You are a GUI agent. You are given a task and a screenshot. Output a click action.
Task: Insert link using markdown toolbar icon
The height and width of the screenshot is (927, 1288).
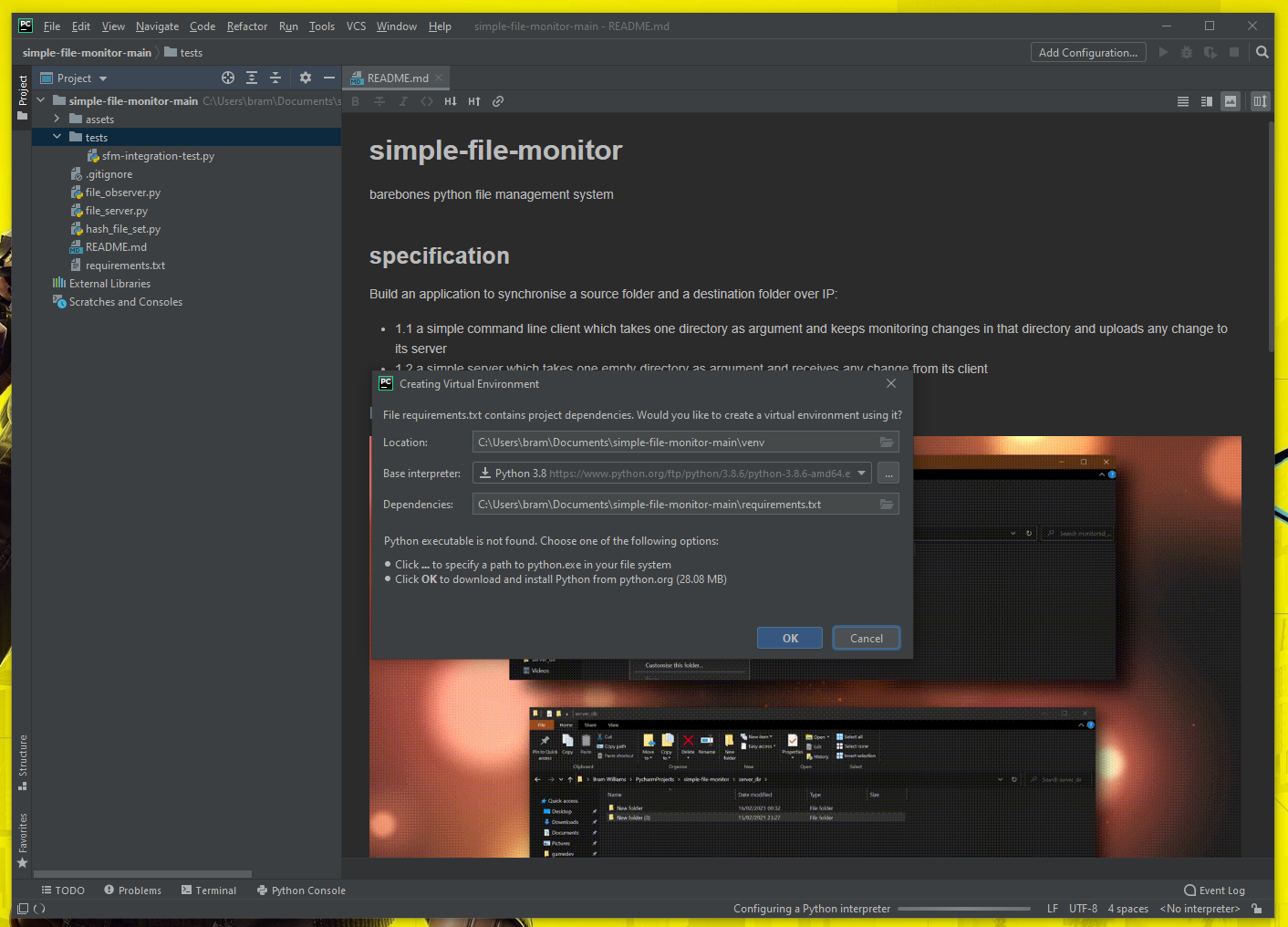(498, 101)
